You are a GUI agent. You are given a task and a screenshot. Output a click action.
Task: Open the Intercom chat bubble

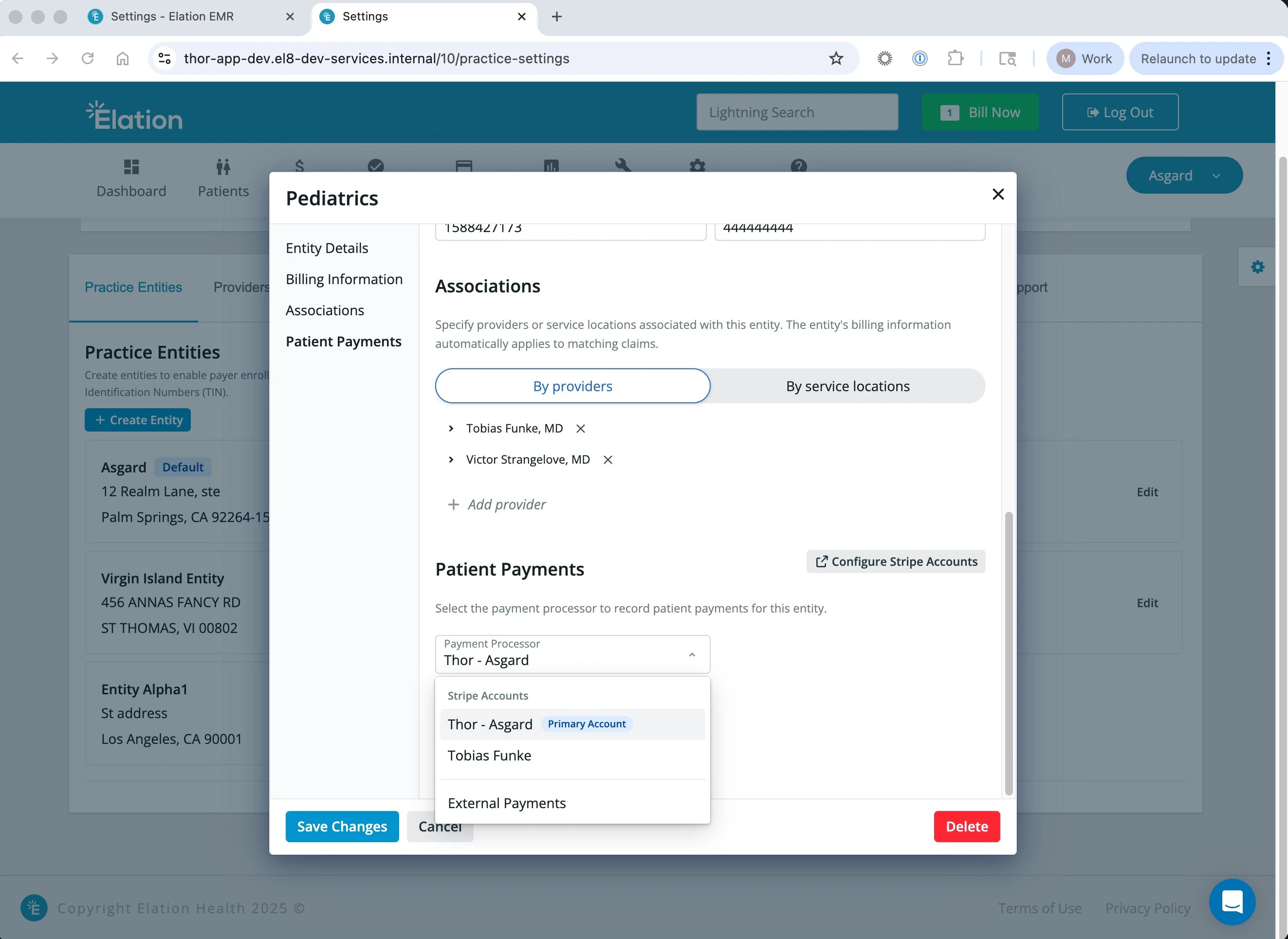click(x=1233, y=902)
